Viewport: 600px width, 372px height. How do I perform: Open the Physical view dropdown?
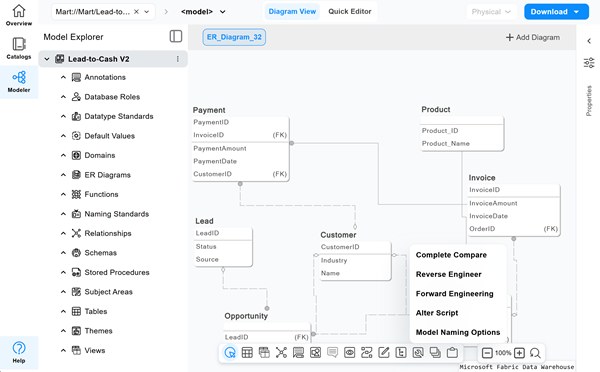point(491,12)
